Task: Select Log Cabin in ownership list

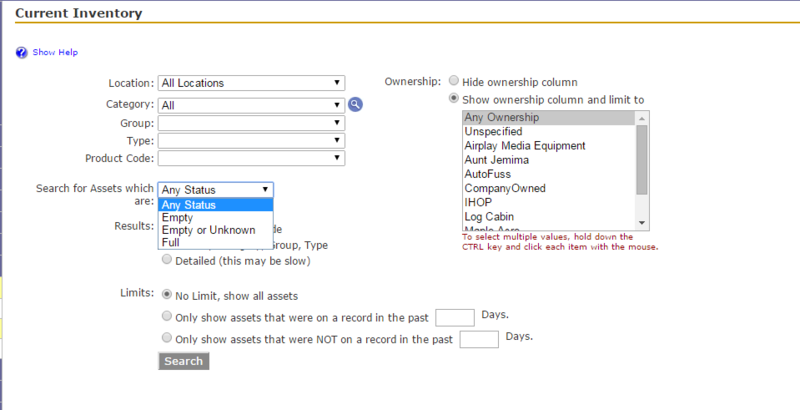Action: pos(549,217)
